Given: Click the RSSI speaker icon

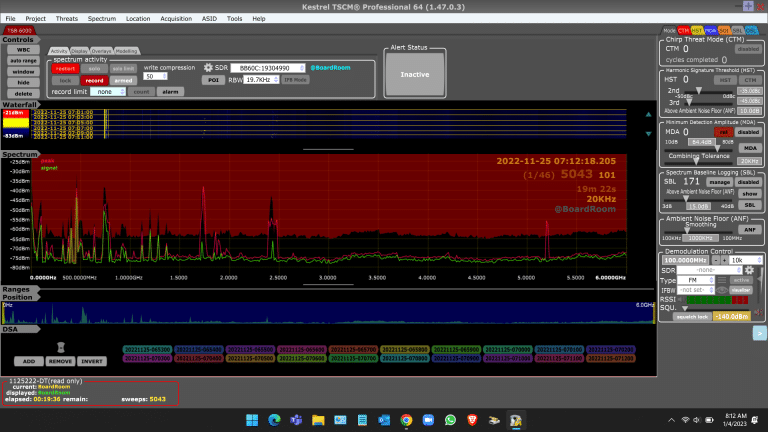Looking at the screenshot, I should [x=681, y=299].
